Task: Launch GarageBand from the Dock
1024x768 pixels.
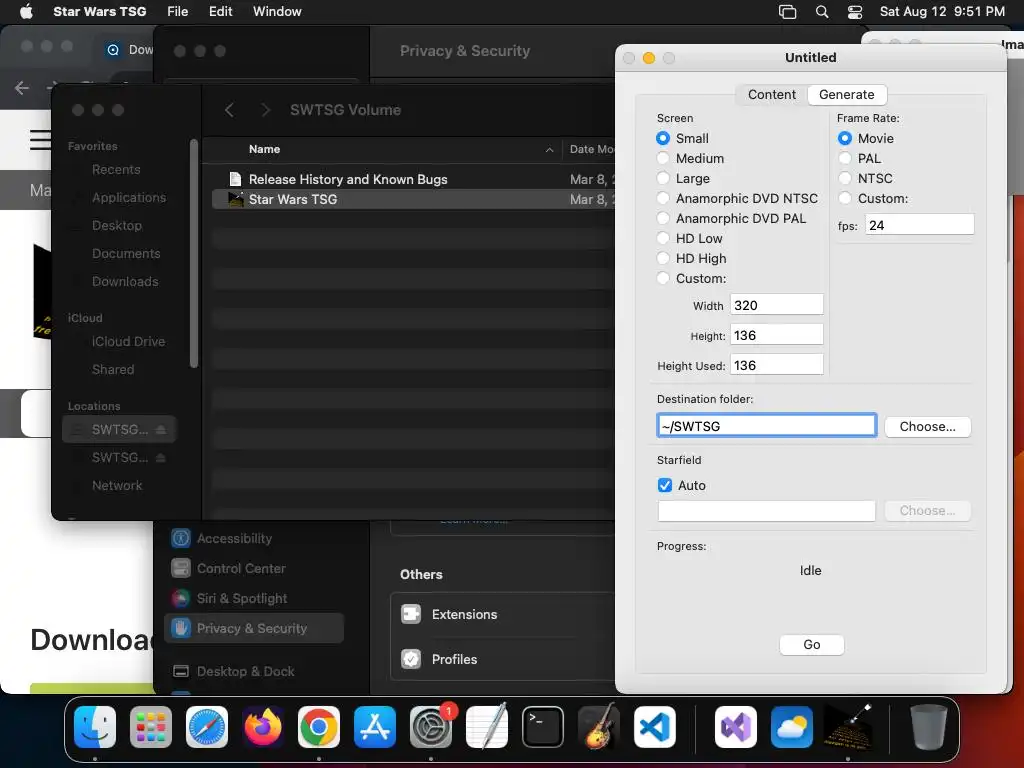Action: 599,727
